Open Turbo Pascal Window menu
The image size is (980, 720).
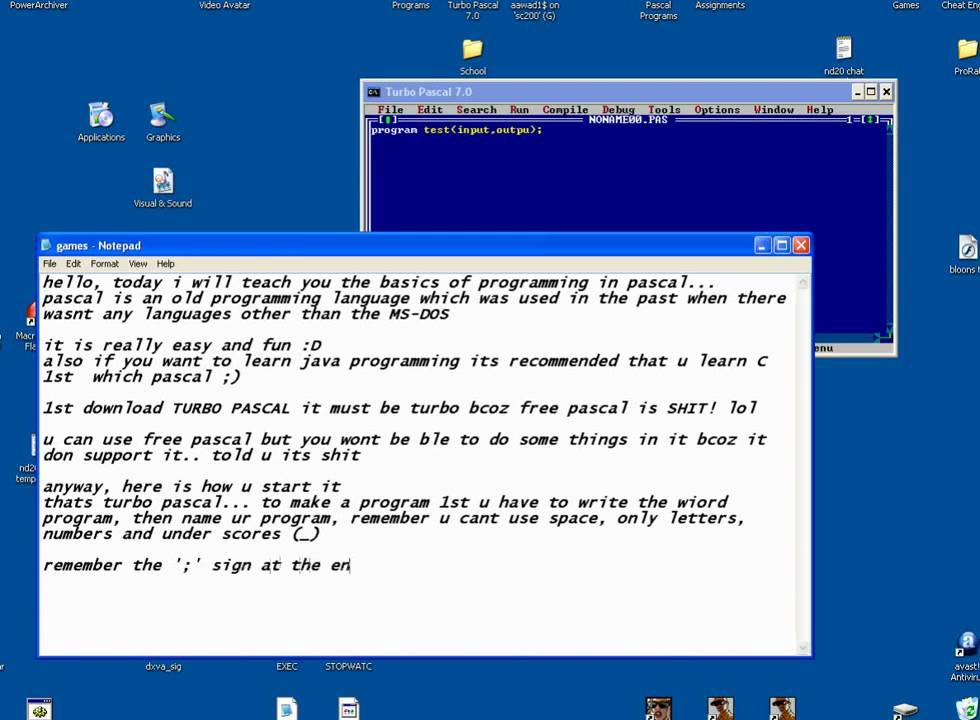[773, 109]
